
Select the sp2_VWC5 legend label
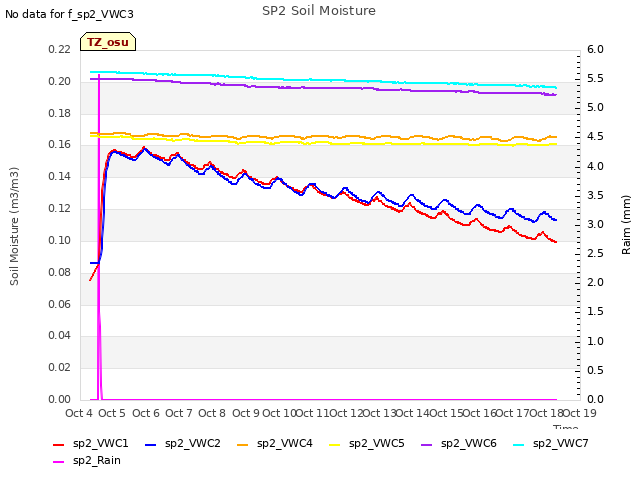coord(376,444)
